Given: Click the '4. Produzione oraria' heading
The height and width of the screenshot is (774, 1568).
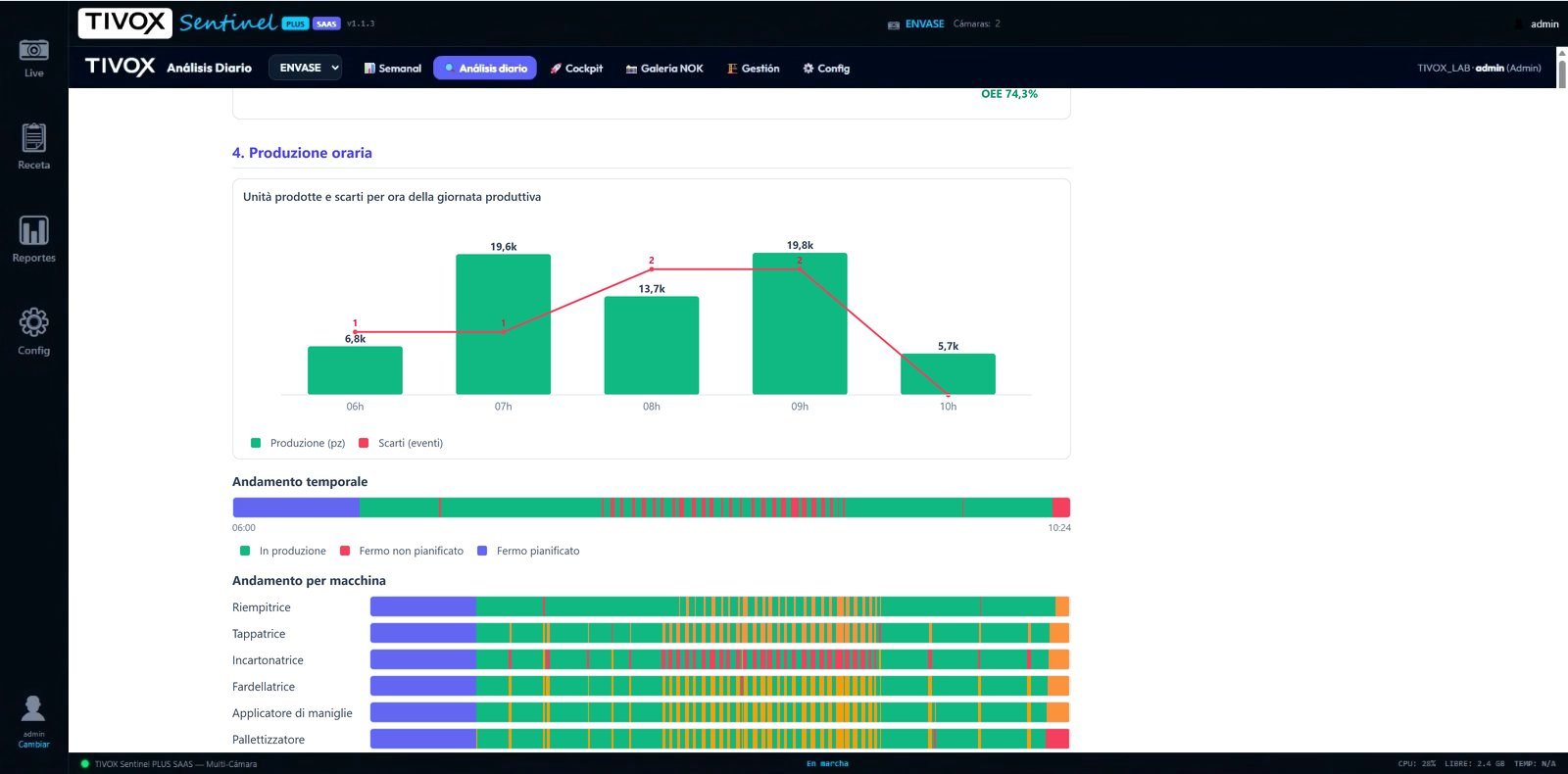Looking at the screenshot, I should [302, 153].
